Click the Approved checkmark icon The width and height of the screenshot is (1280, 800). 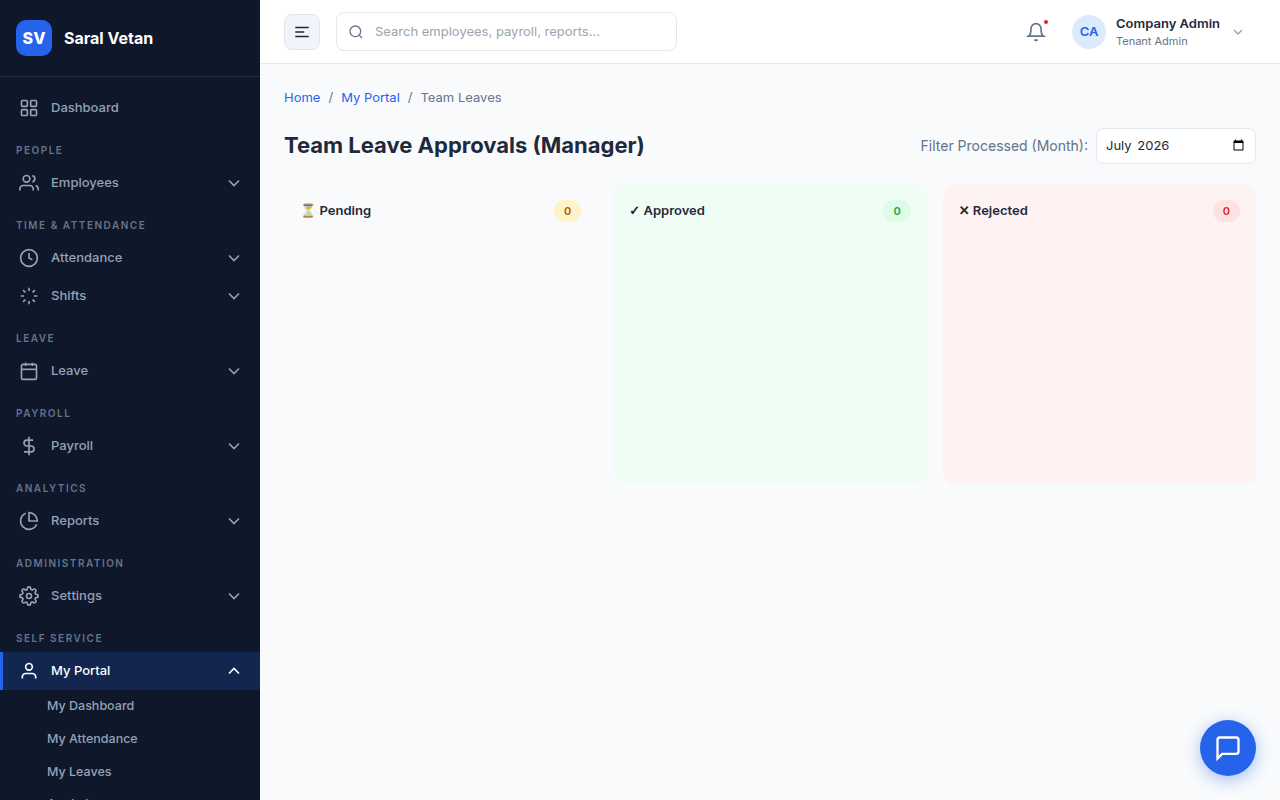coord(634,211)
